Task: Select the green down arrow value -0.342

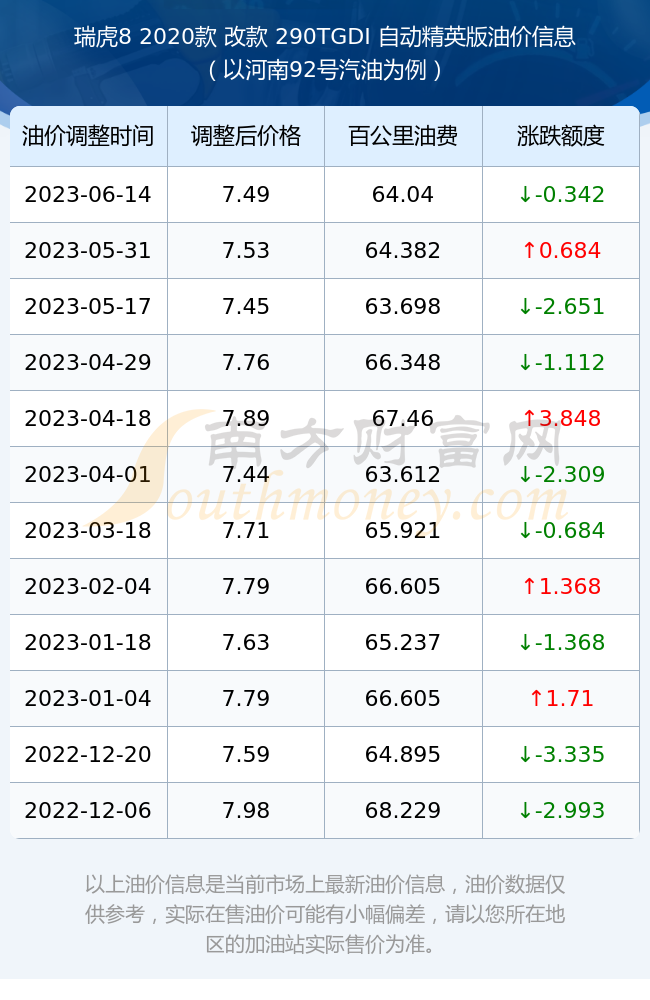Action: point(561,195)
